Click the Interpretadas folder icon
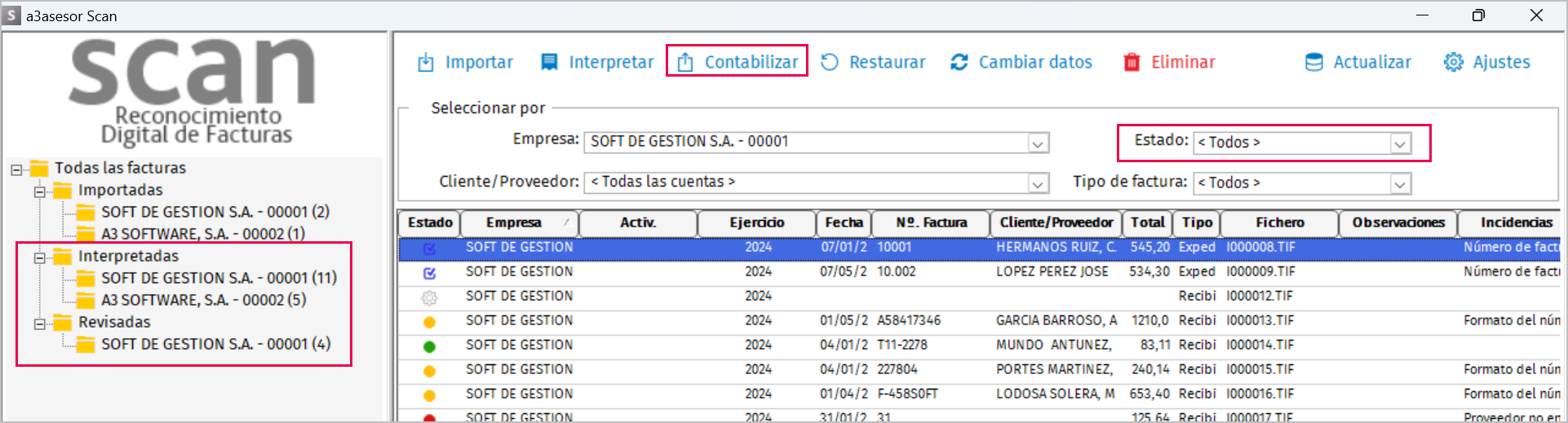1568x423 pixels. (63, 257)
